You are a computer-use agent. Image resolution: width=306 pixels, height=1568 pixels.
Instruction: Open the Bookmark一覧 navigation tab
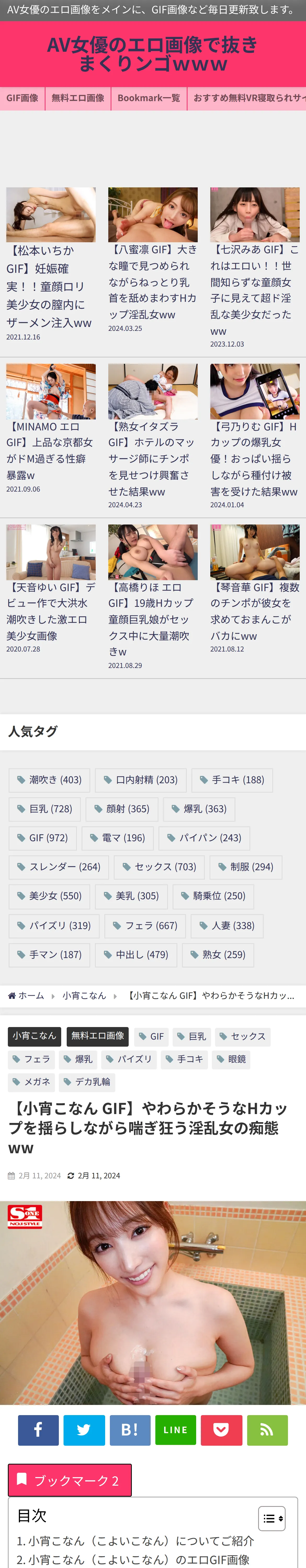pyautogui.click(x=149, y=98)
